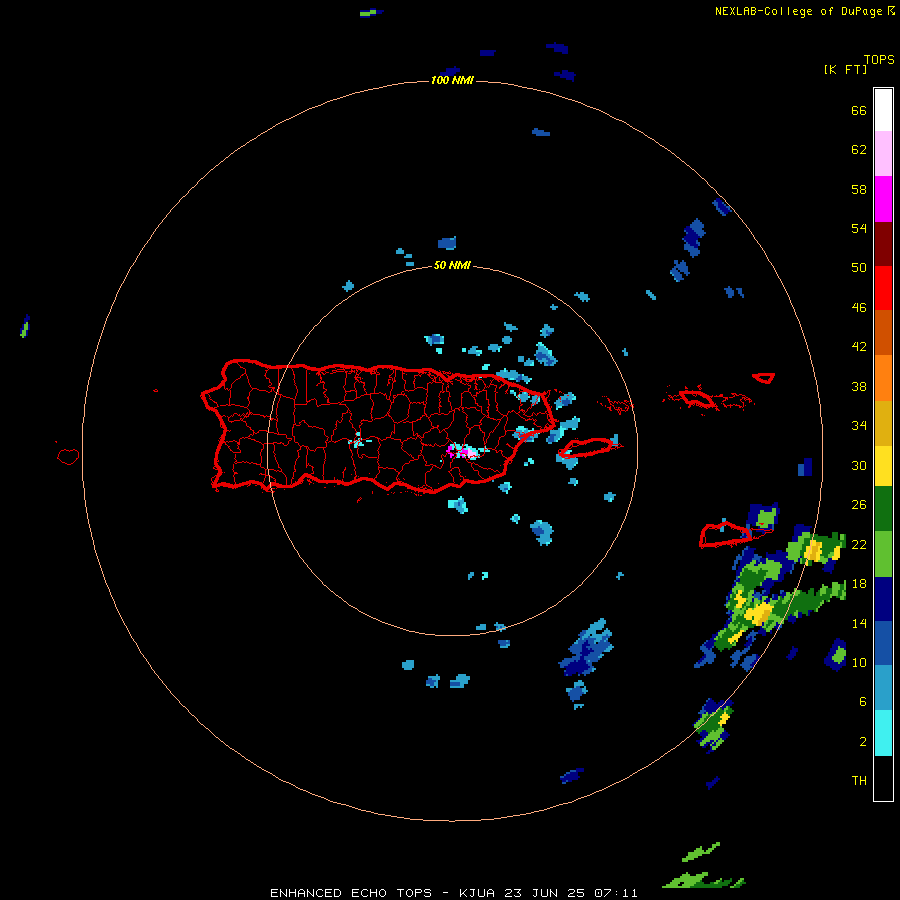Image resolution: width=900 pixels, height=900 pixels.
Task: Click the '22' legend value
Action: [859, 544]
